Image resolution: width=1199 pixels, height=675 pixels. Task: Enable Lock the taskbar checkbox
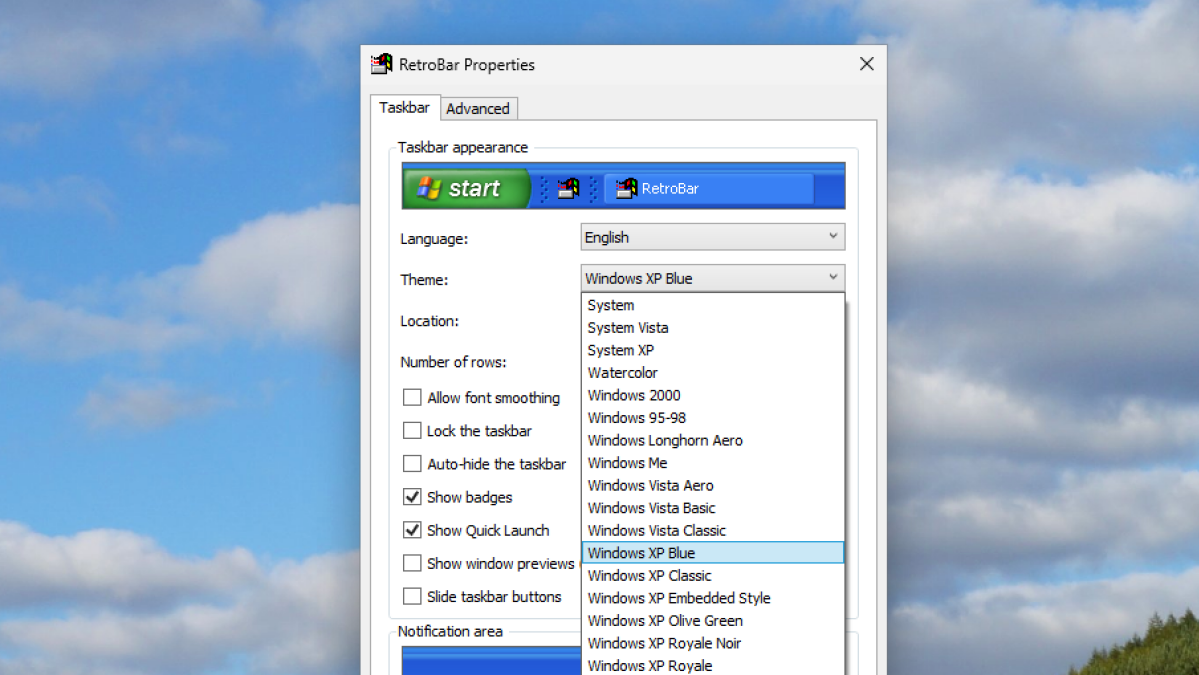click(x=412, y=430)
